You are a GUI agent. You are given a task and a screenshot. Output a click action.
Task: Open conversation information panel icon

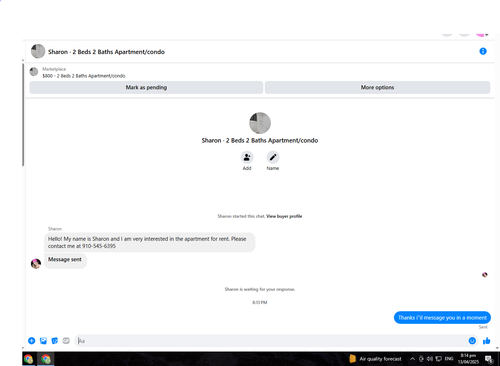[483, 51]
